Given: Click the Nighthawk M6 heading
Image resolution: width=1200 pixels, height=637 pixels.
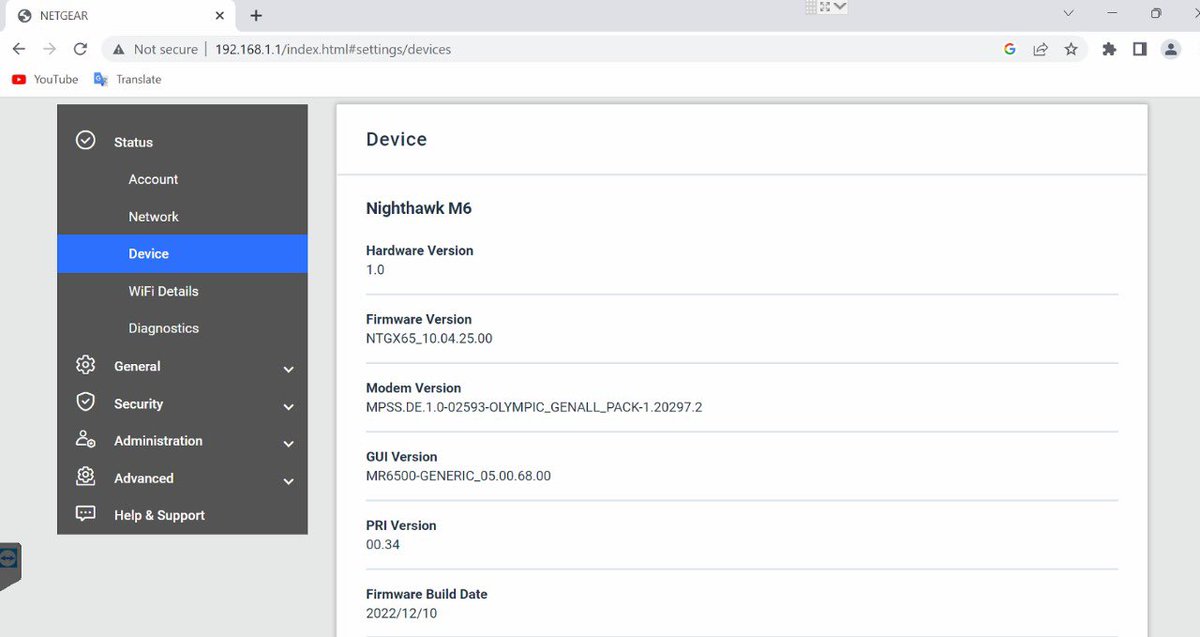Looking at the screenshot, I should tap(419, 208).
